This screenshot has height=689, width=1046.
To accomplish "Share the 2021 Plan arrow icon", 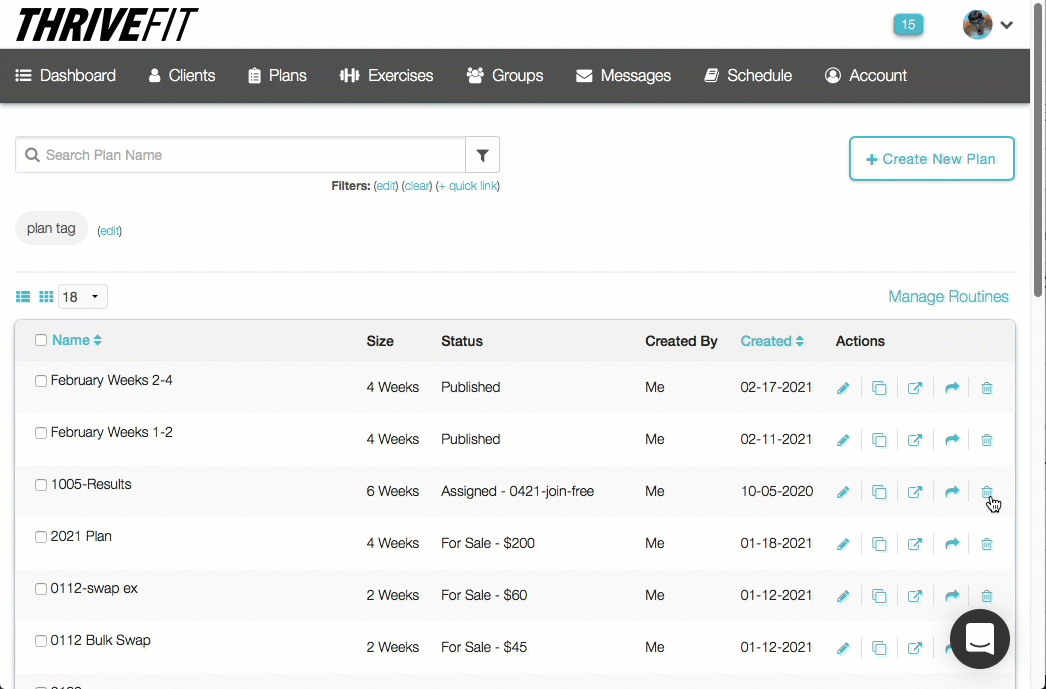I will coord(952,544).
